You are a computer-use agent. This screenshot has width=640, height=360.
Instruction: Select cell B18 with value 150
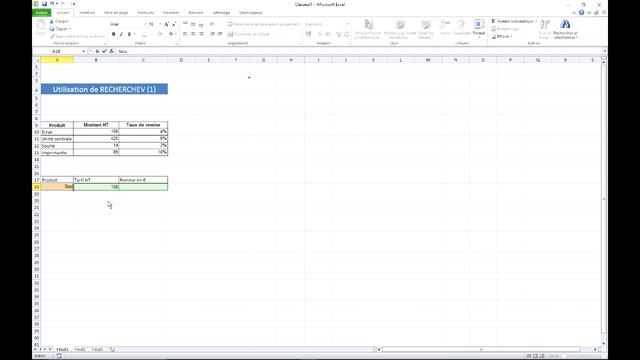[x=96, y=187]
